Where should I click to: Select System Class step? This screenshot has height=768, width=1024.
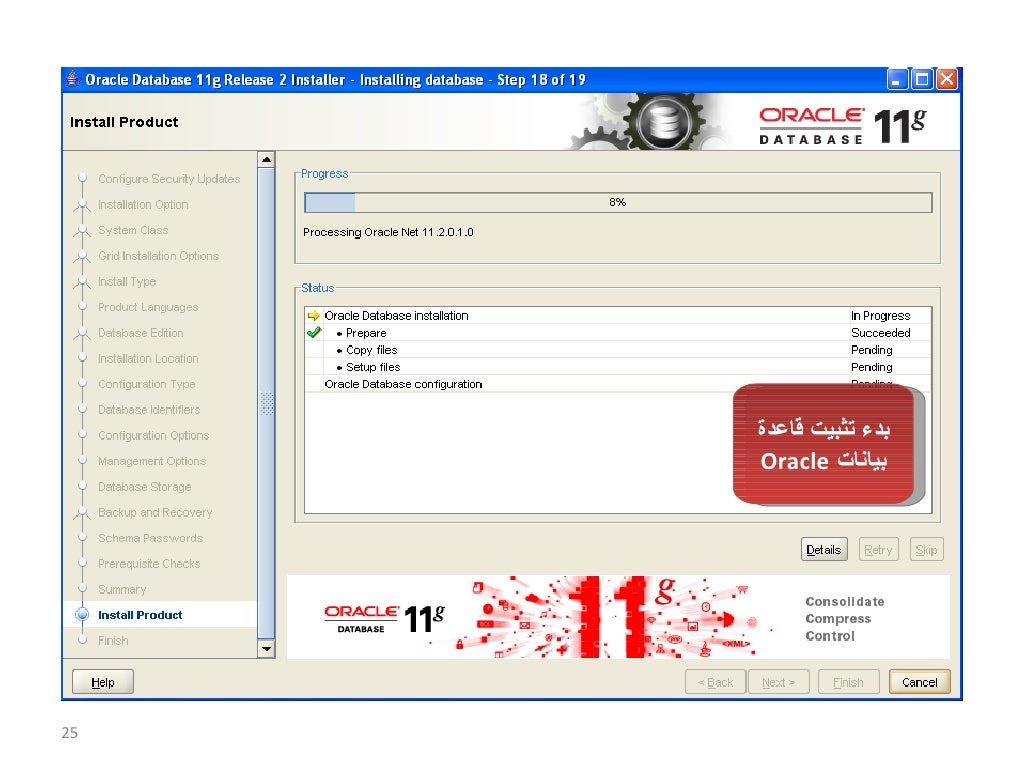tap(133, 230)
